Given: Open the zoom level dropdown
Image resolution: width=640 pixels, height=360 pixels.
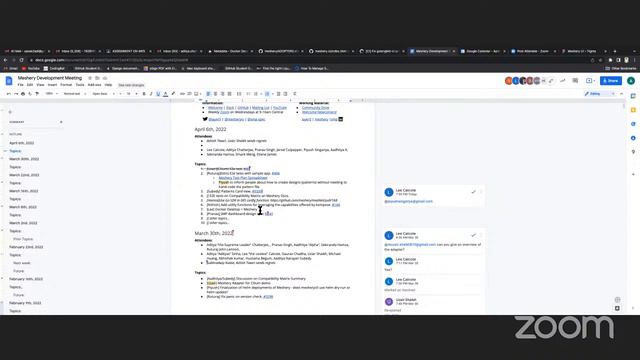Looking at the screenshot, I should [x=51, y=94].
